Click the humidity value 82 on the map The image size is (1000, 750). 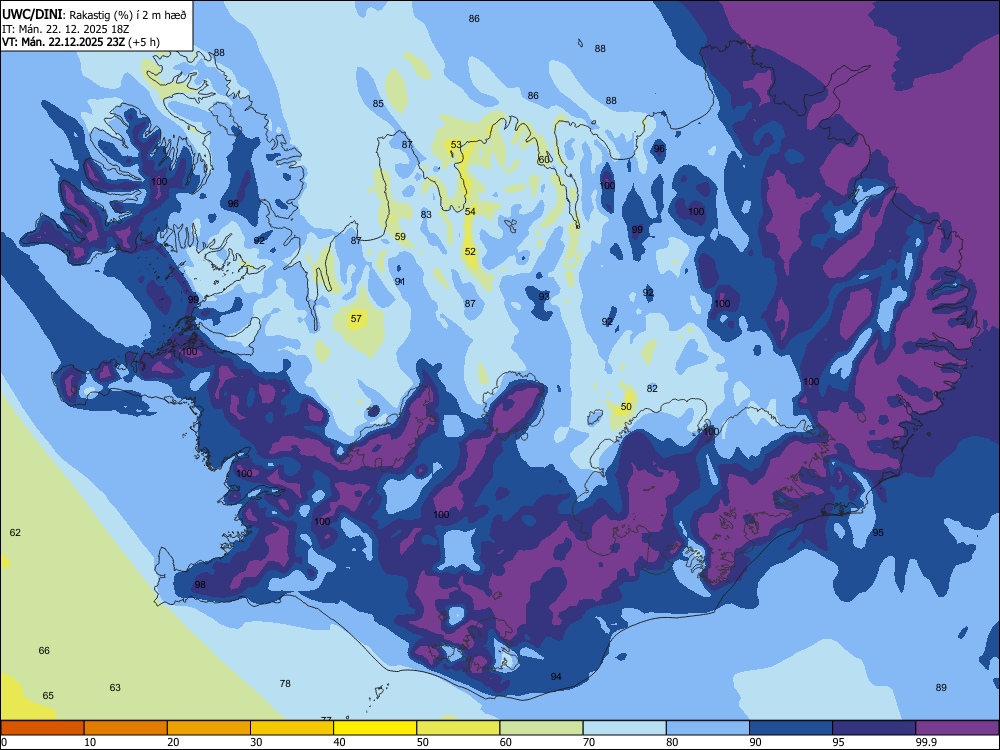coord(652,388)
